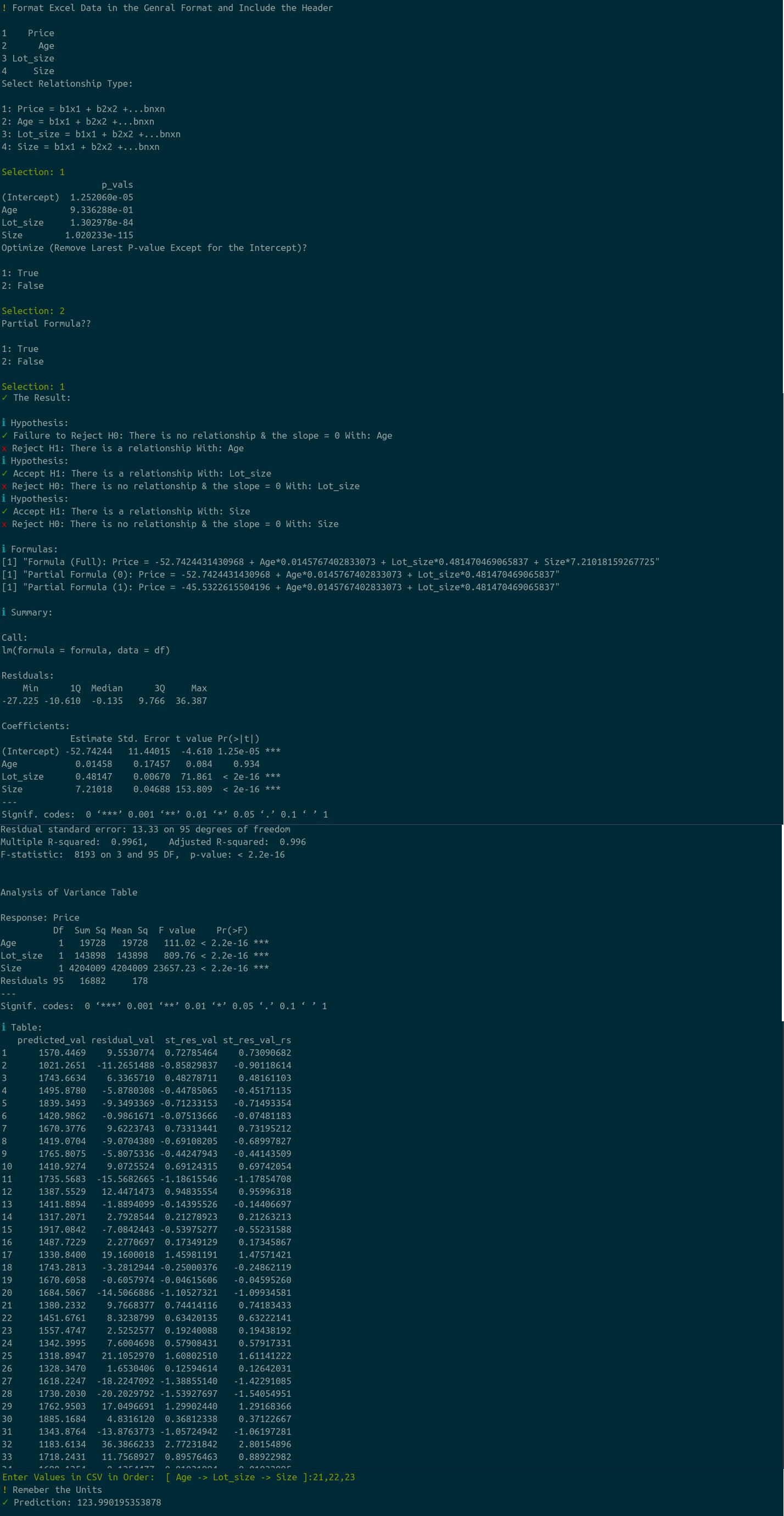Click the info icon beside 'Summary:'
This screenshot has height=1516, width=784.
pyautogui.click(x=4, y=612)
